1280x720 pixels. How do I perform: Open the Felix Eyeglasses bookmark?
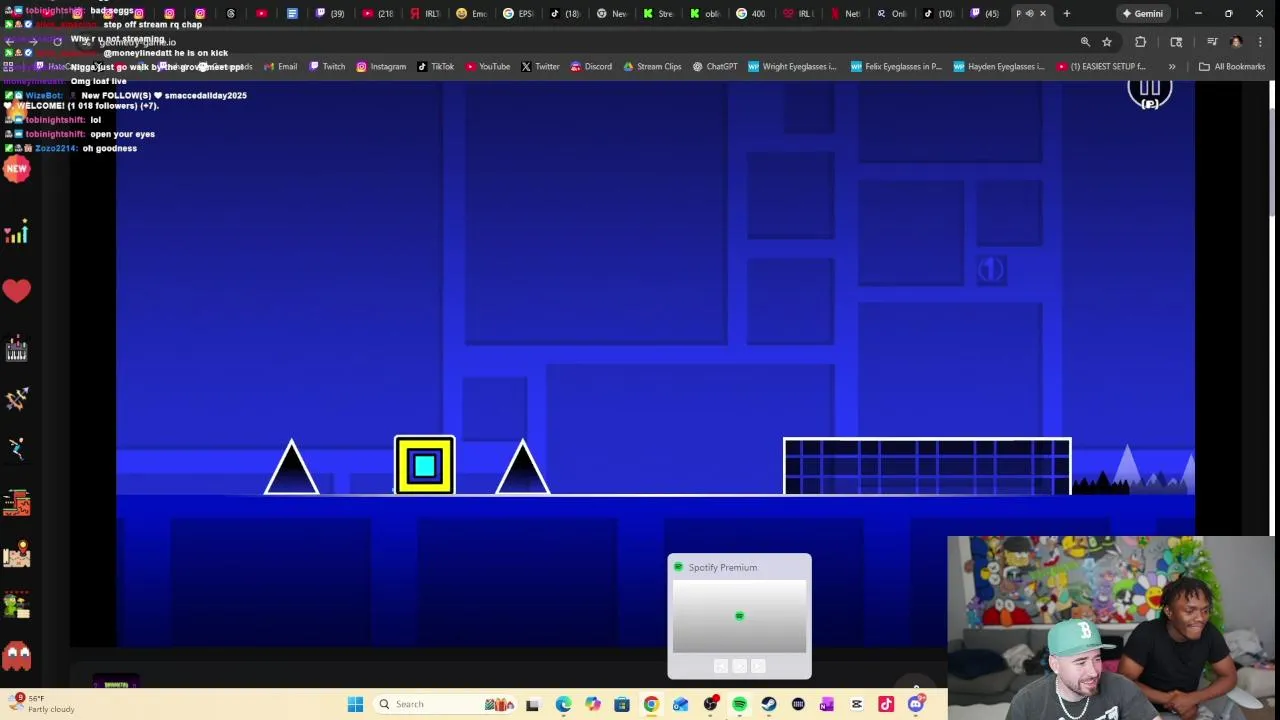click(x=896, y=67)
